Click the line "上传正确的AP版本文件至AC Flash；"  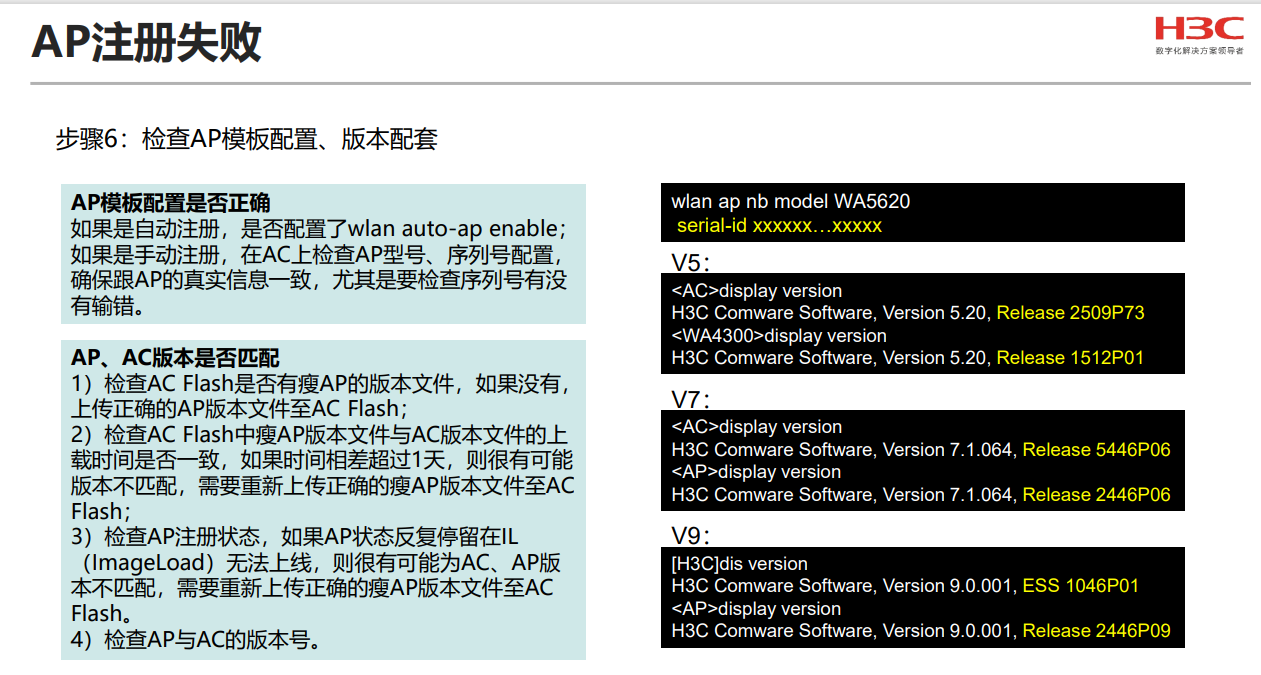(240, 408)
